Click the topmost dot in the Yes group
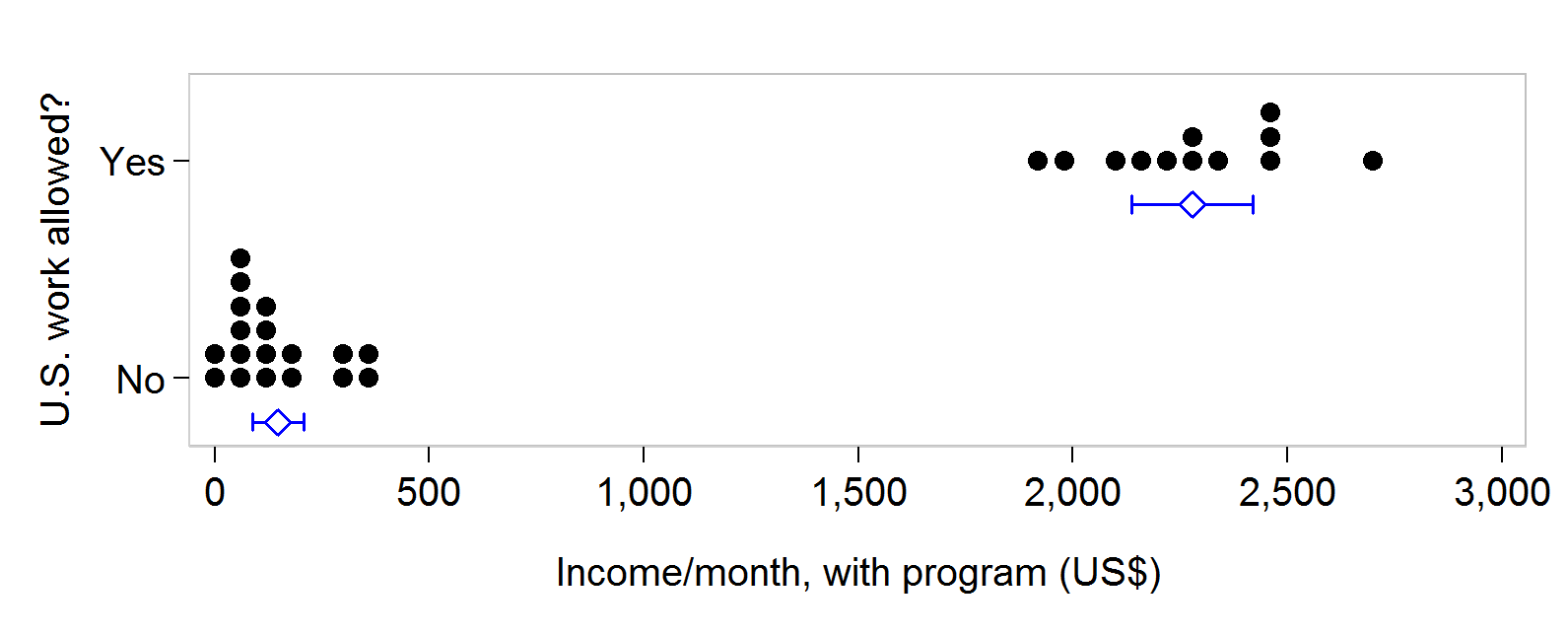1568x636 pixels. (1270, 112)
